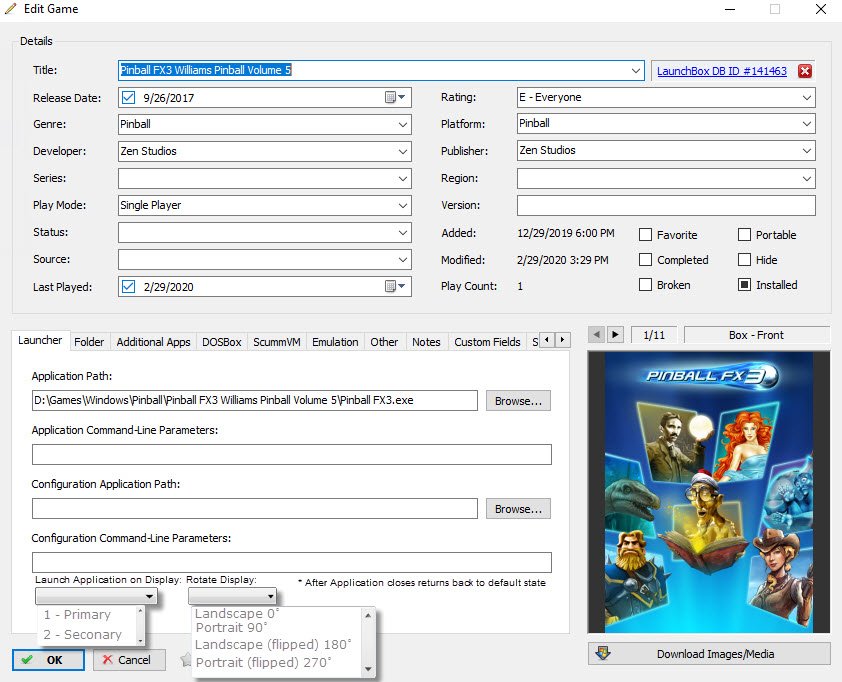The image size is (842, 682).
Task: Open LaunchBox DB ID #141463 link
Action: pyautogui.click(x=722, y=71)
